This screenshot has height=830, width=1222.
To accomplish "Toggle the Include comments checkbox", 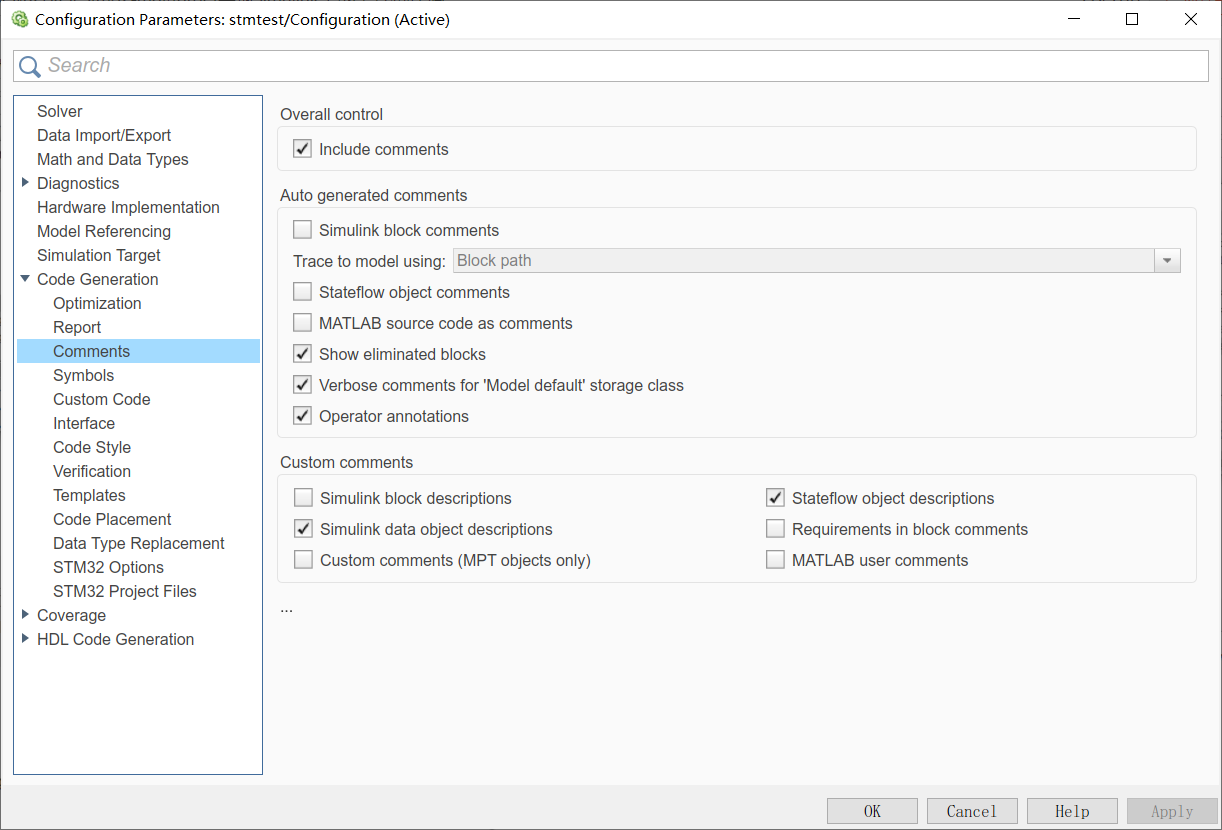I will click(x=302, y=149).
